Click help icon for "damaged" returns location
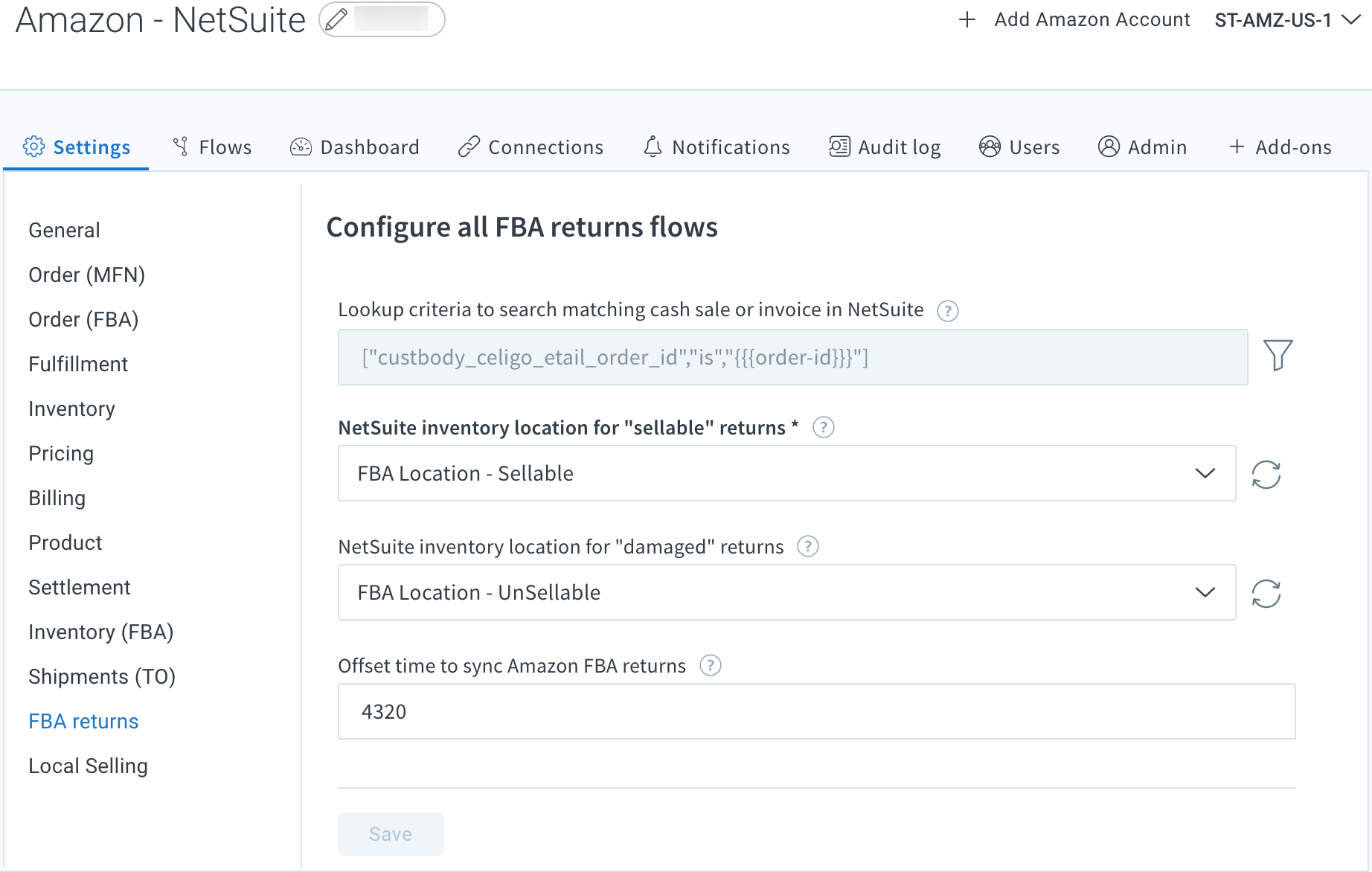Screen dimensions: 1372x872 tap(807, 547)
